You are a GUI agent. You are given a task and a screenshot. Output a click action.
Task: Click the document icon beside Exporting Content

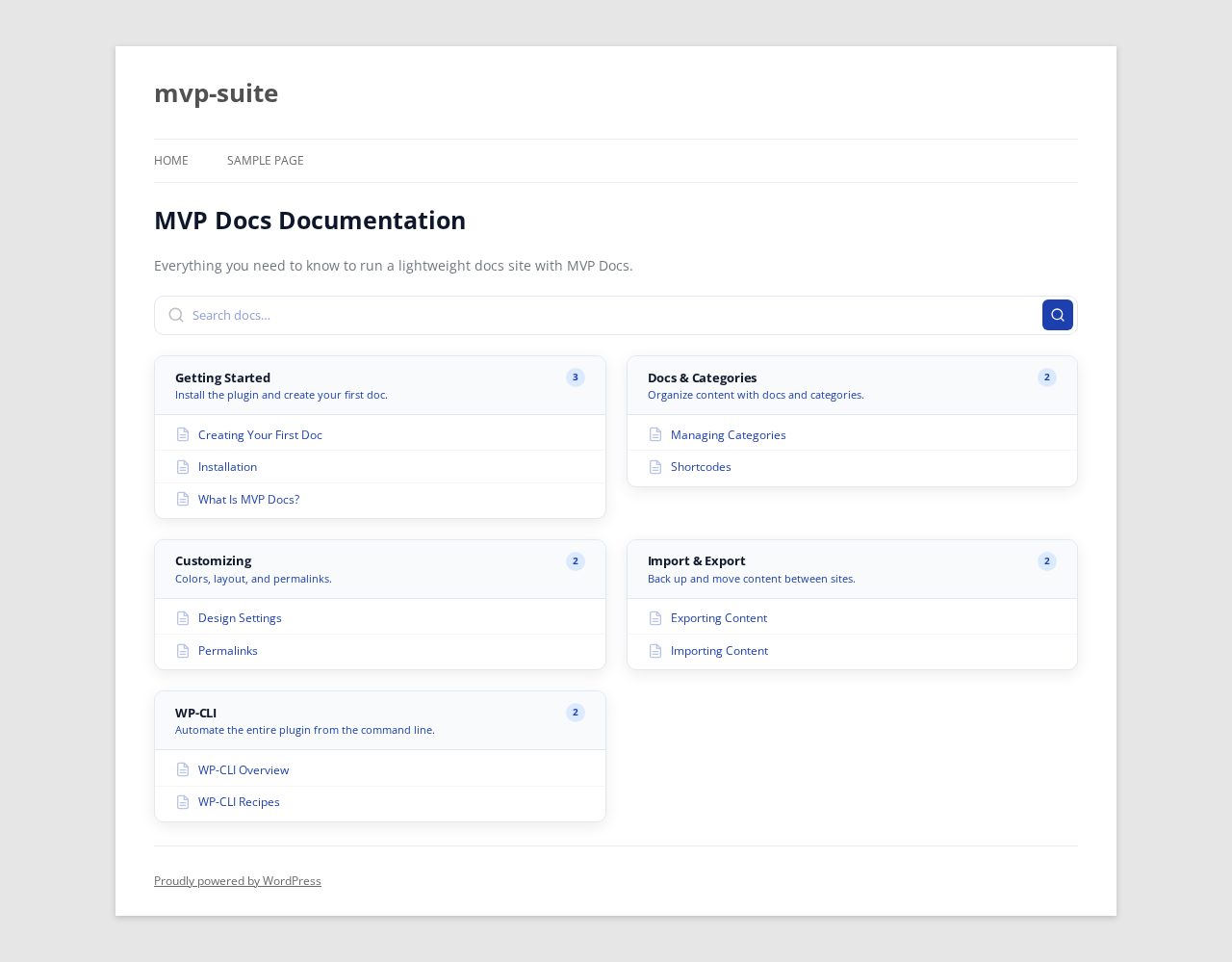655,618
